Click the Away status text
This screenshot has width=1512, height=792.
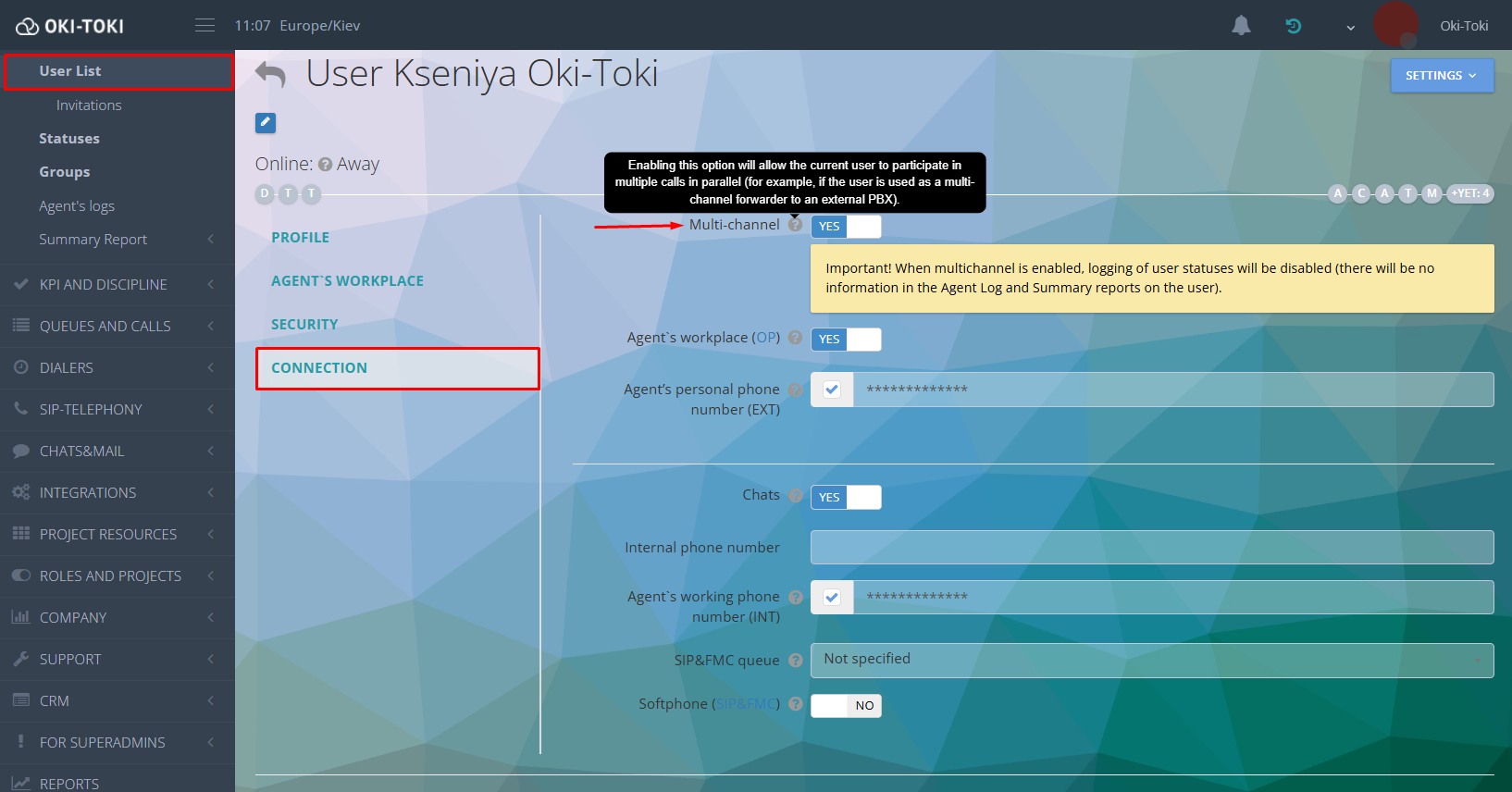point(358,165)
